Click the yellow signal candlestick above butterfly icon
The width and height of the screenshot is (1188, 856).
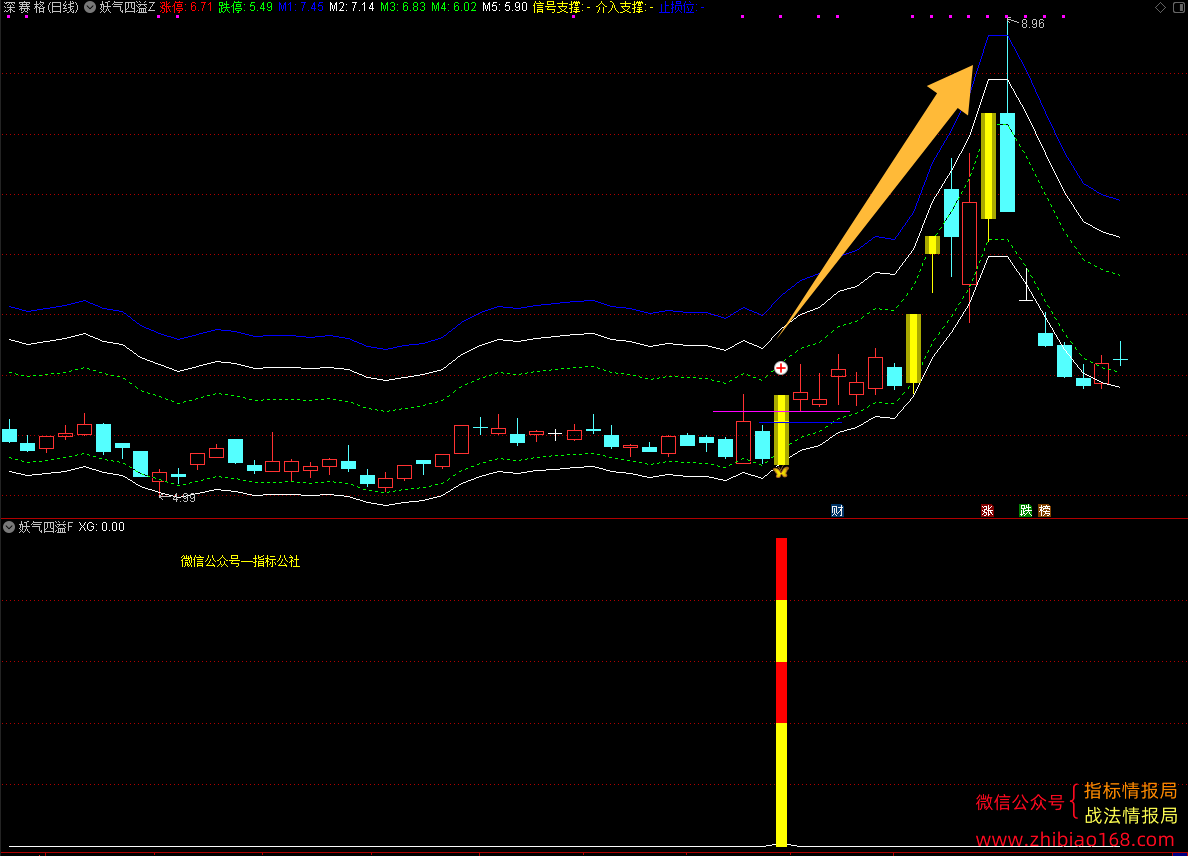(x=781, y=430)
